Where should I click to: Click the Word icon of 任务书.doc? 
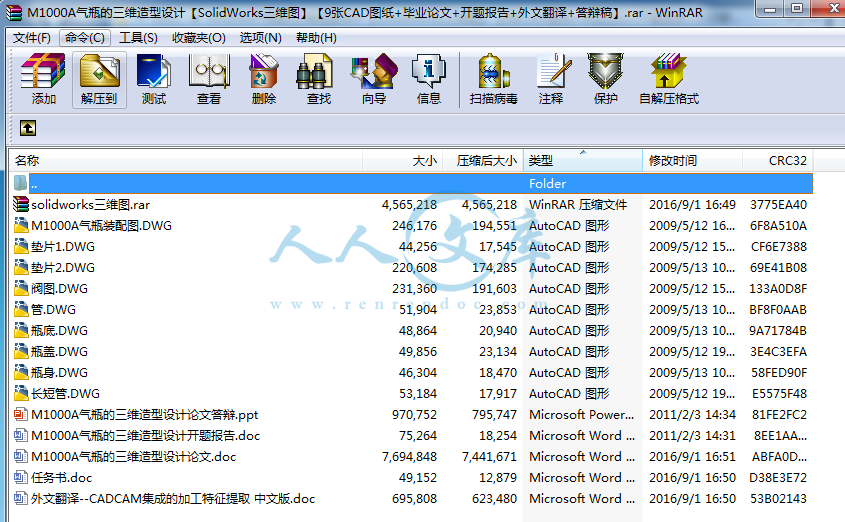(20, 477)
